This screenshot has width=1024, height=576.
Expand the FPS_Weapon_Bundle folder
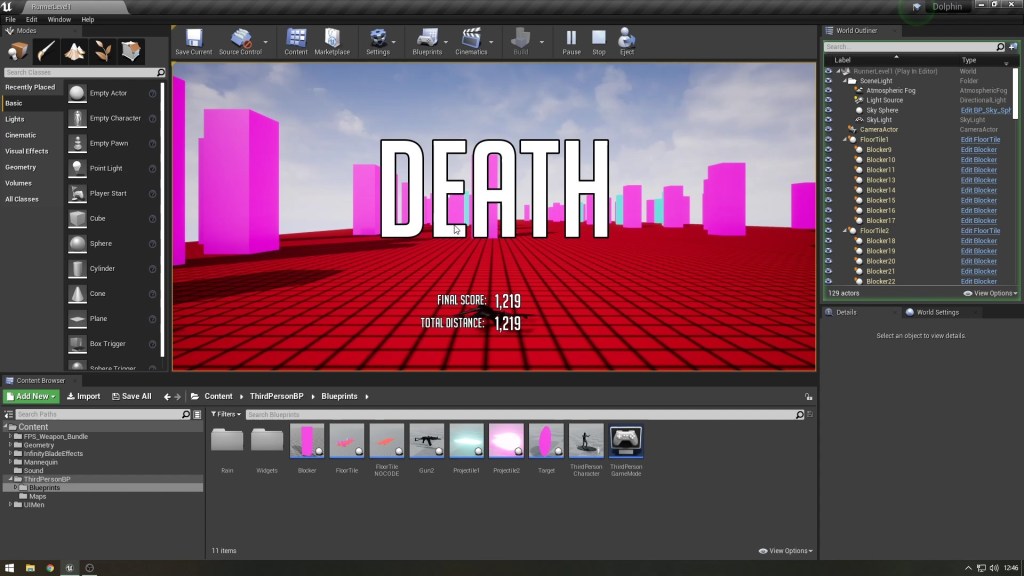[x=11, y=436]
